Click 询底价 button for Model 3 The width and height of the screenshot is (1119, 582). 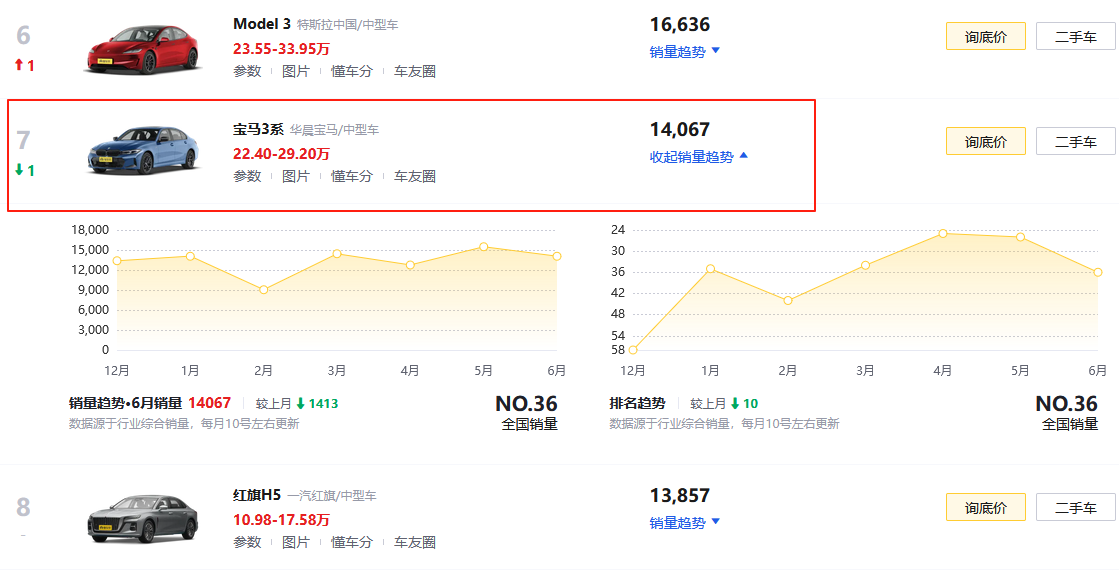[986, 36]
